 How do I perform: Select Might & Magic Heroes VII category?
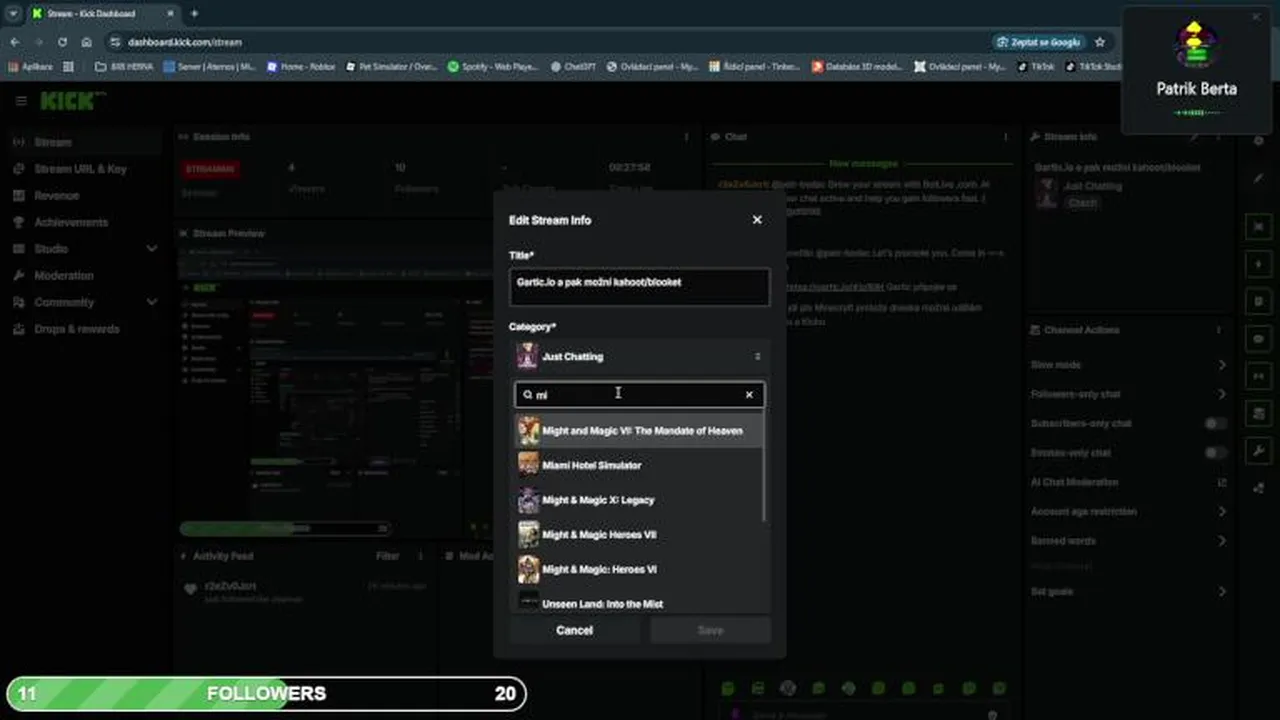(x=638, y=535)
